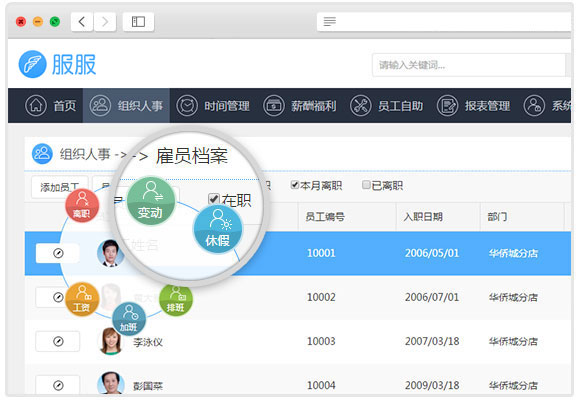The image size is (580, 400).
Task: Click the date 2007/03/18 cell
Action: tap(432, 341)
